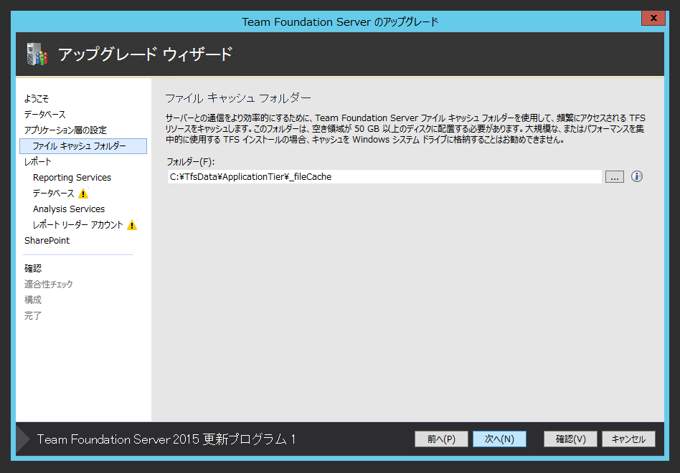Click the 確認(V) button
Viewport: 680px width, 473px height.
570,439
